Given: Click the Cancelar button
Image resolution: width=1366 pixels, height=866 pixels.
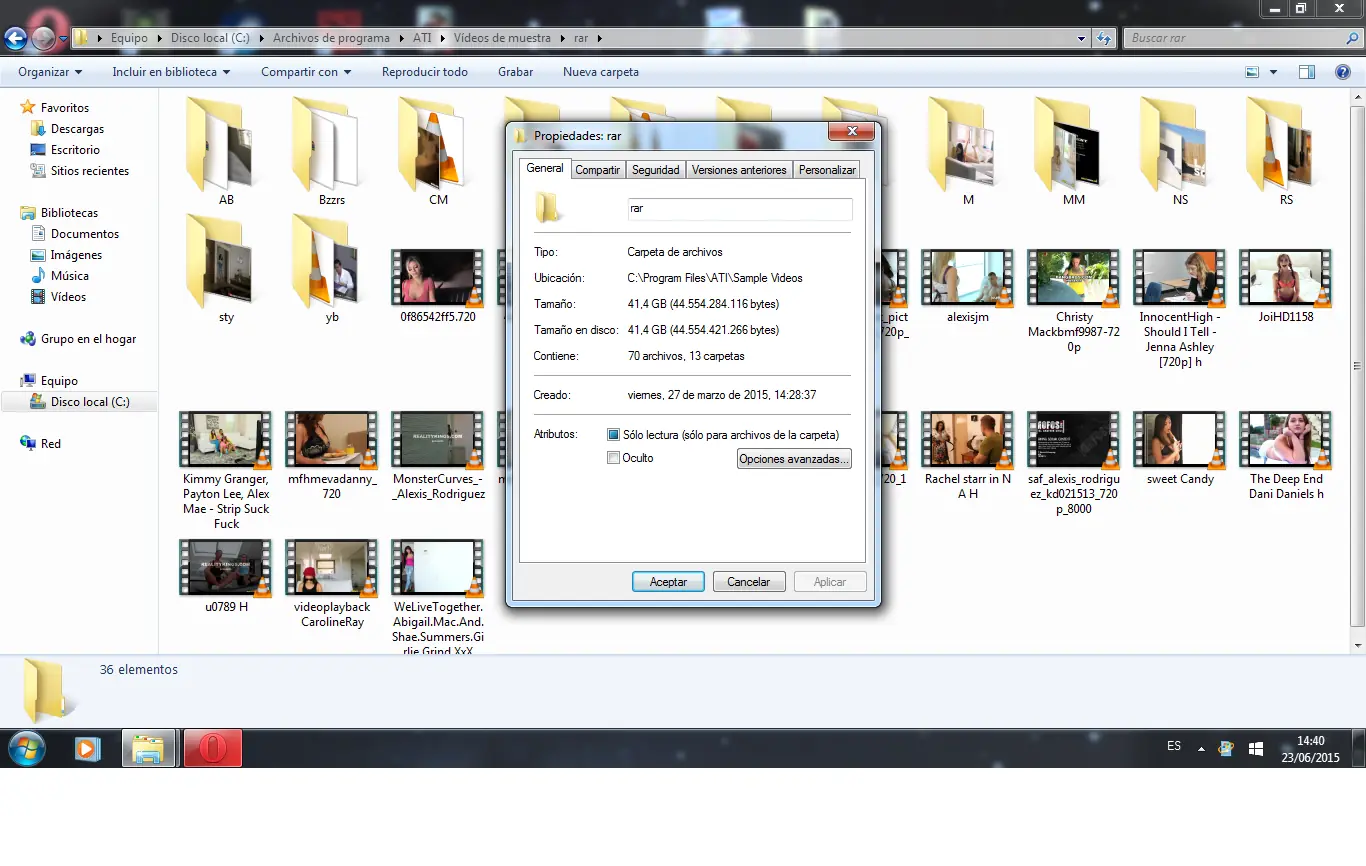Looking at the screenshot, I should coord(748,582).
